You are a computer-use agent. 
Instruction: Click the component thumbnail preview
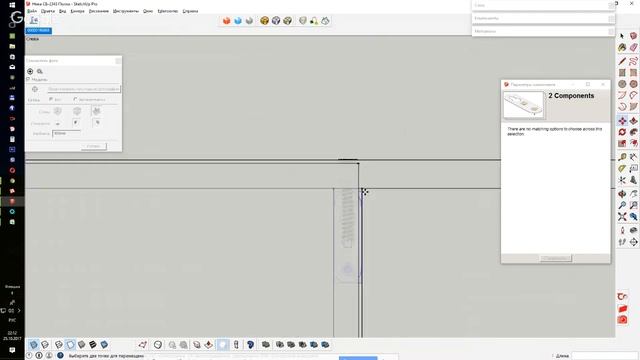point(523,105)
